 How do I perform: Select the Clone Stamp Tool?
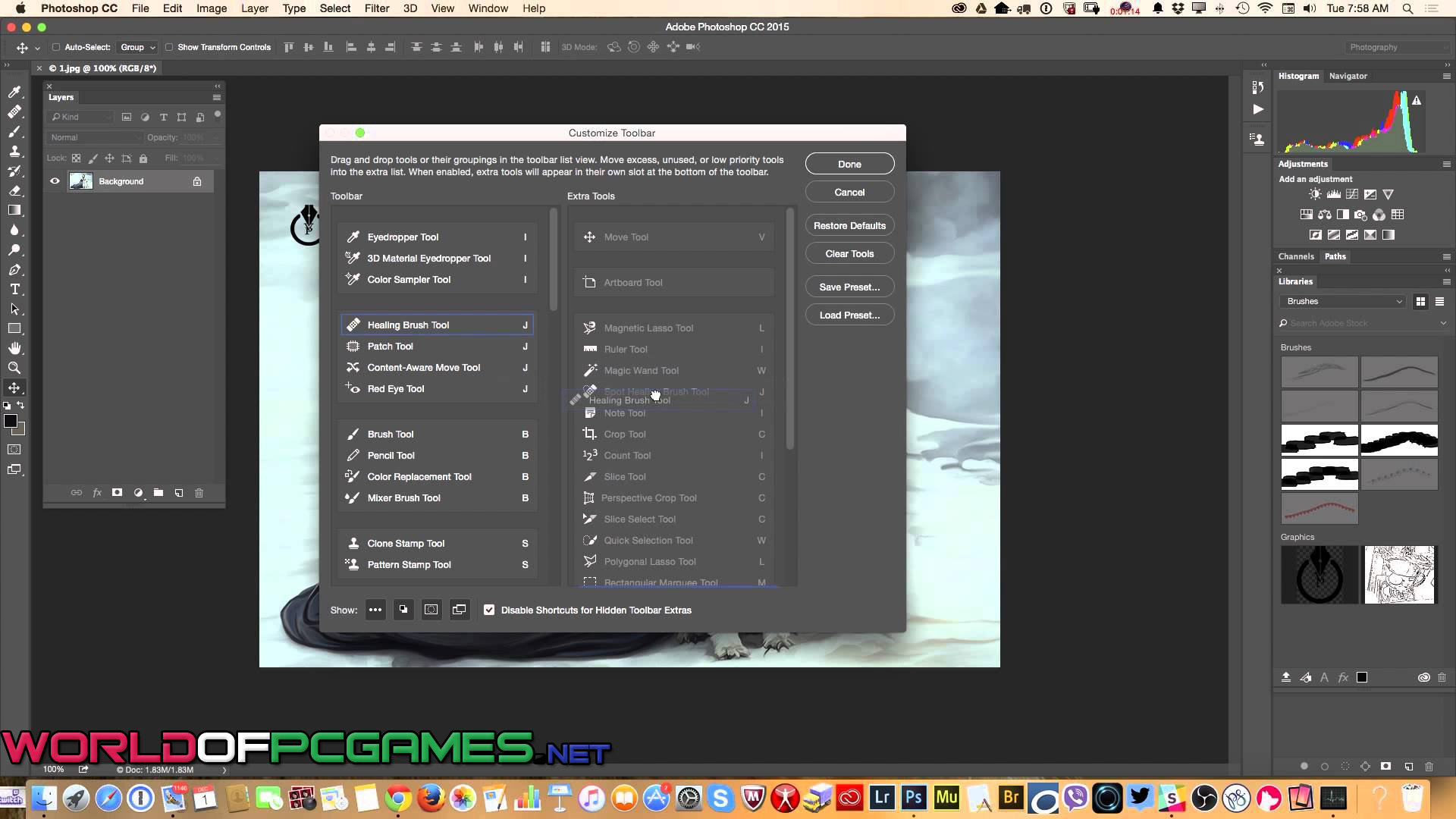tap(406, 543)
